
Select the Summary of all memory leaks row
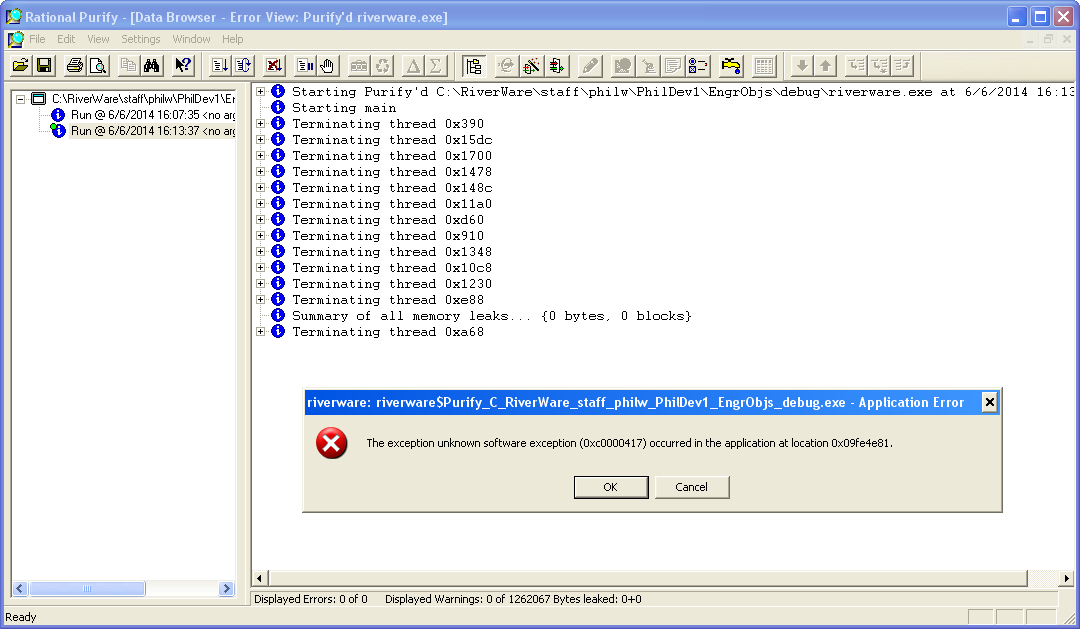tap(492, 316)
